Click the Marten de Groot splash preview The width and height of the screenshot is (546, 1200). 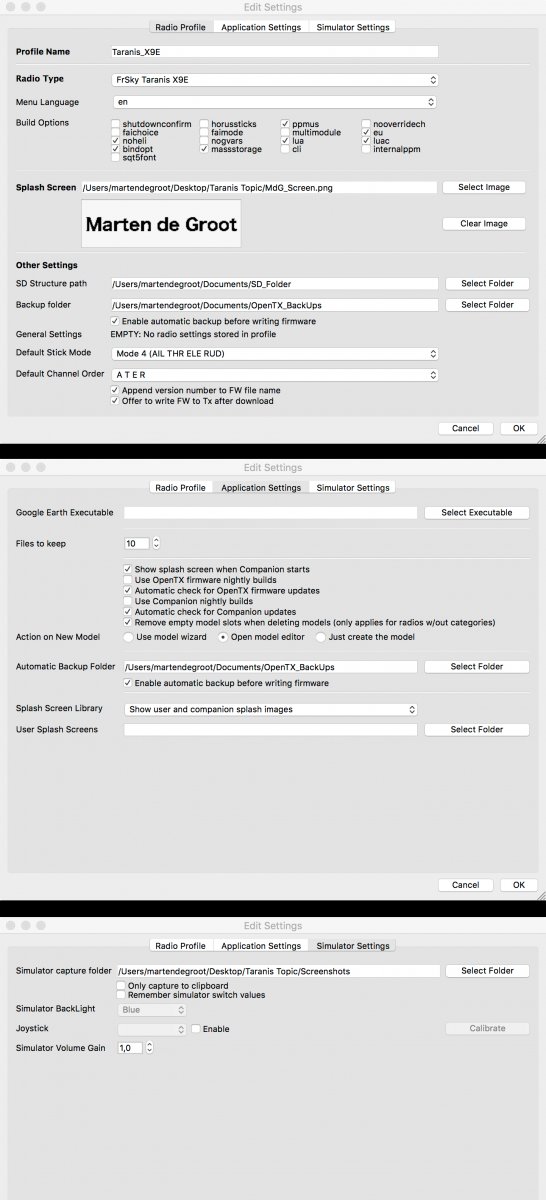[161, 224]
